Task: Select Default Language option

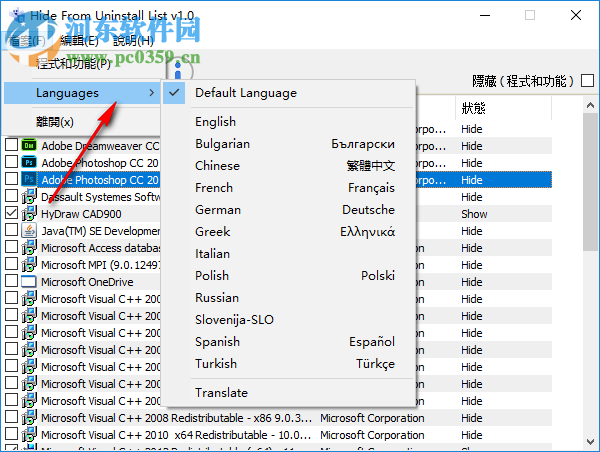Action: [289, 93]
